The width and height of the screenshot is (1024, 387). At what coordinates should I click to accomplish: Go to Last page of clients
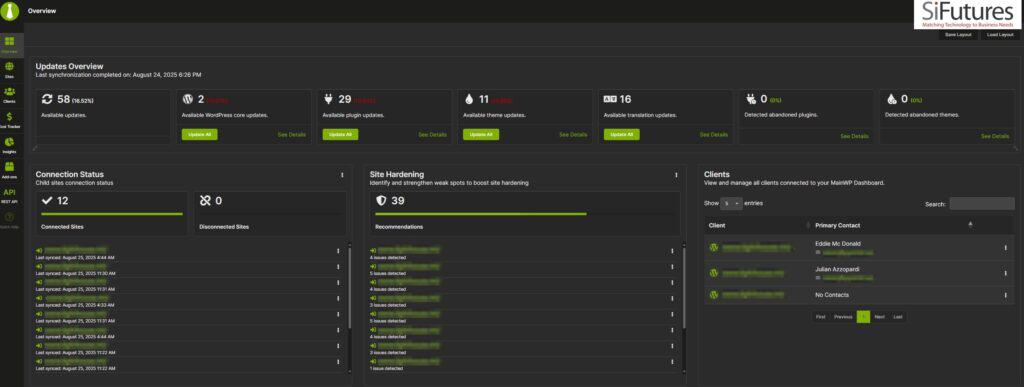[x=898, y=317]
